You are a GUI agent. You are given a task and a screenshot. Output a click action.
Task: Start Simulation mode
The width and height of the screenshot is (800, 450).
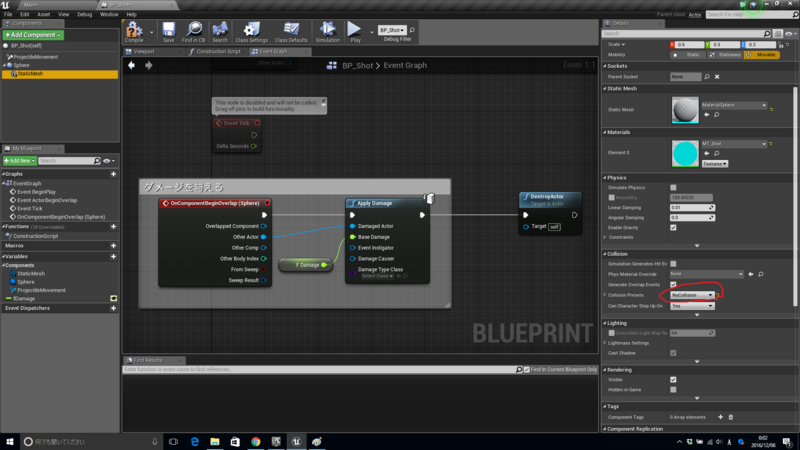click(x=328, y=32)
